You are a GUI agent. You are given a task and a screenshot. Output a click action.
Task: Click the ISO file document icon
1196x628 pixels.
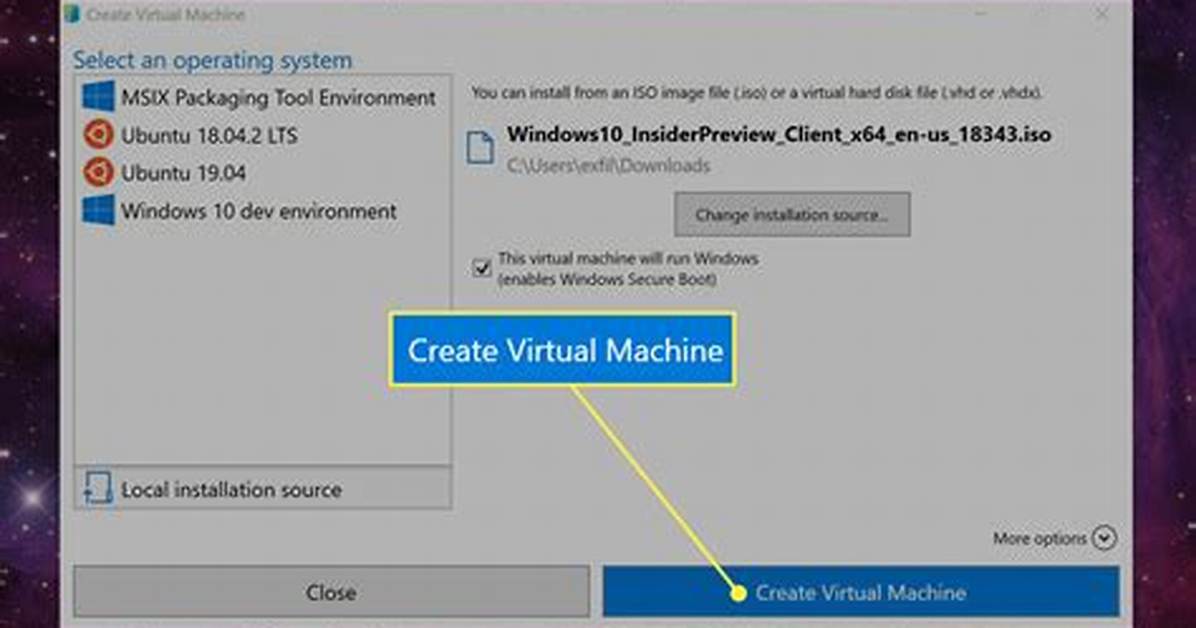(x=481, y=147)
